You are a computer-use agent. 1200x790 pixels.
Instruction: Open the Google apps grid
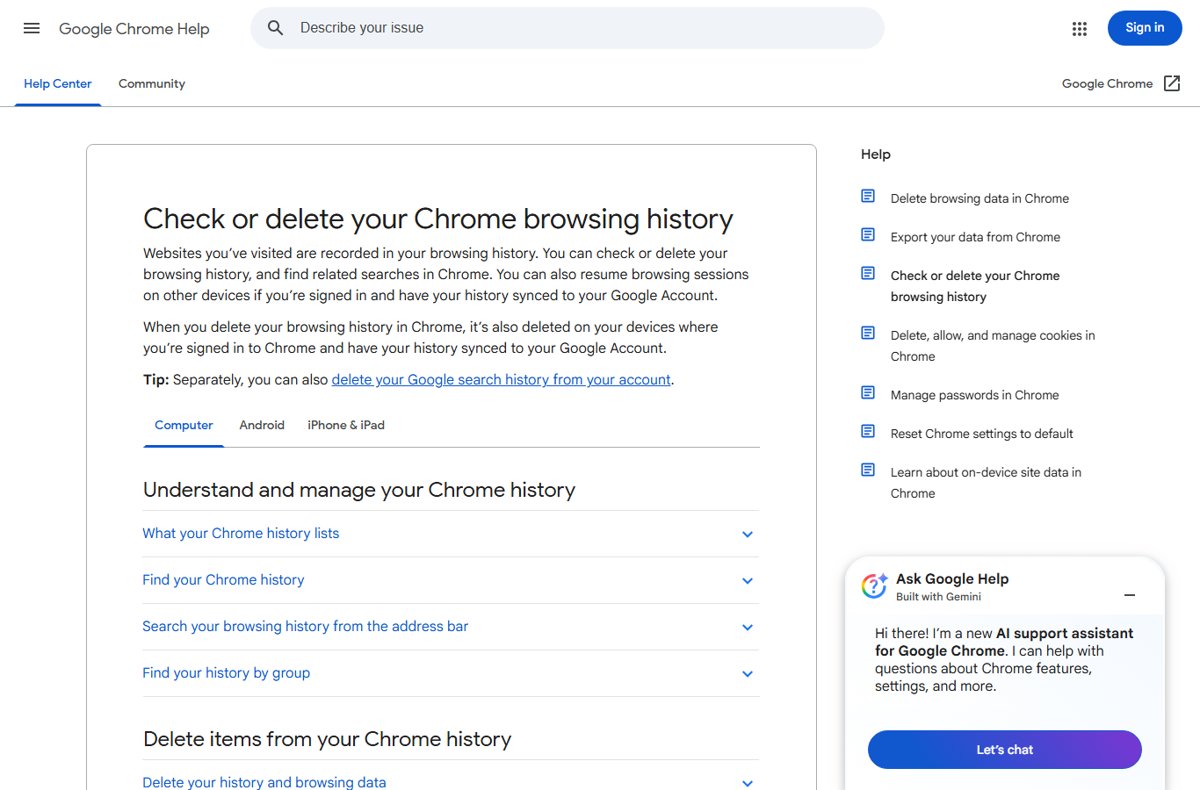[1079, 29]
